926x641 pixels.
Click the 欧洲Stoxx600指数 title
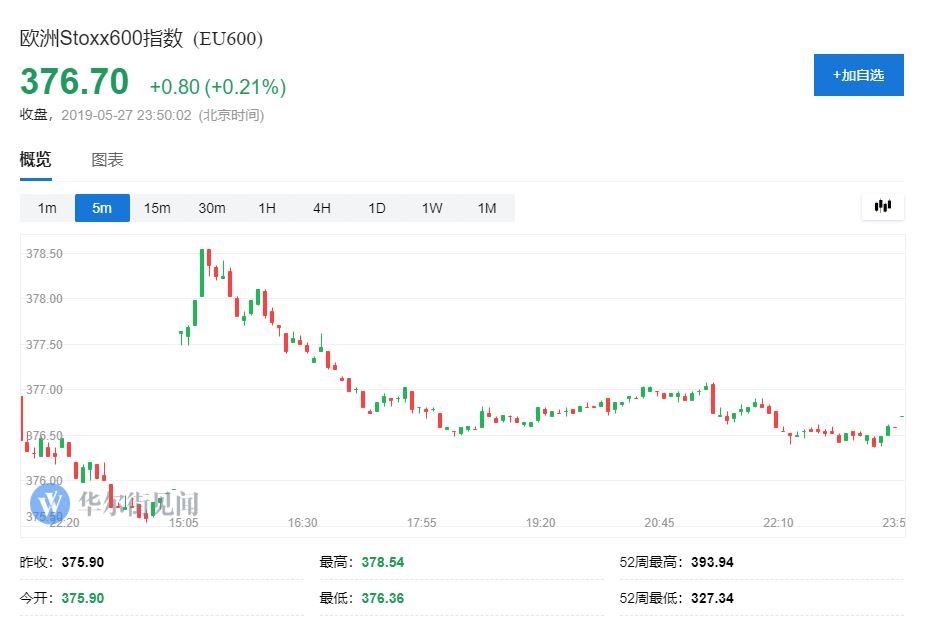pos(102,39)
